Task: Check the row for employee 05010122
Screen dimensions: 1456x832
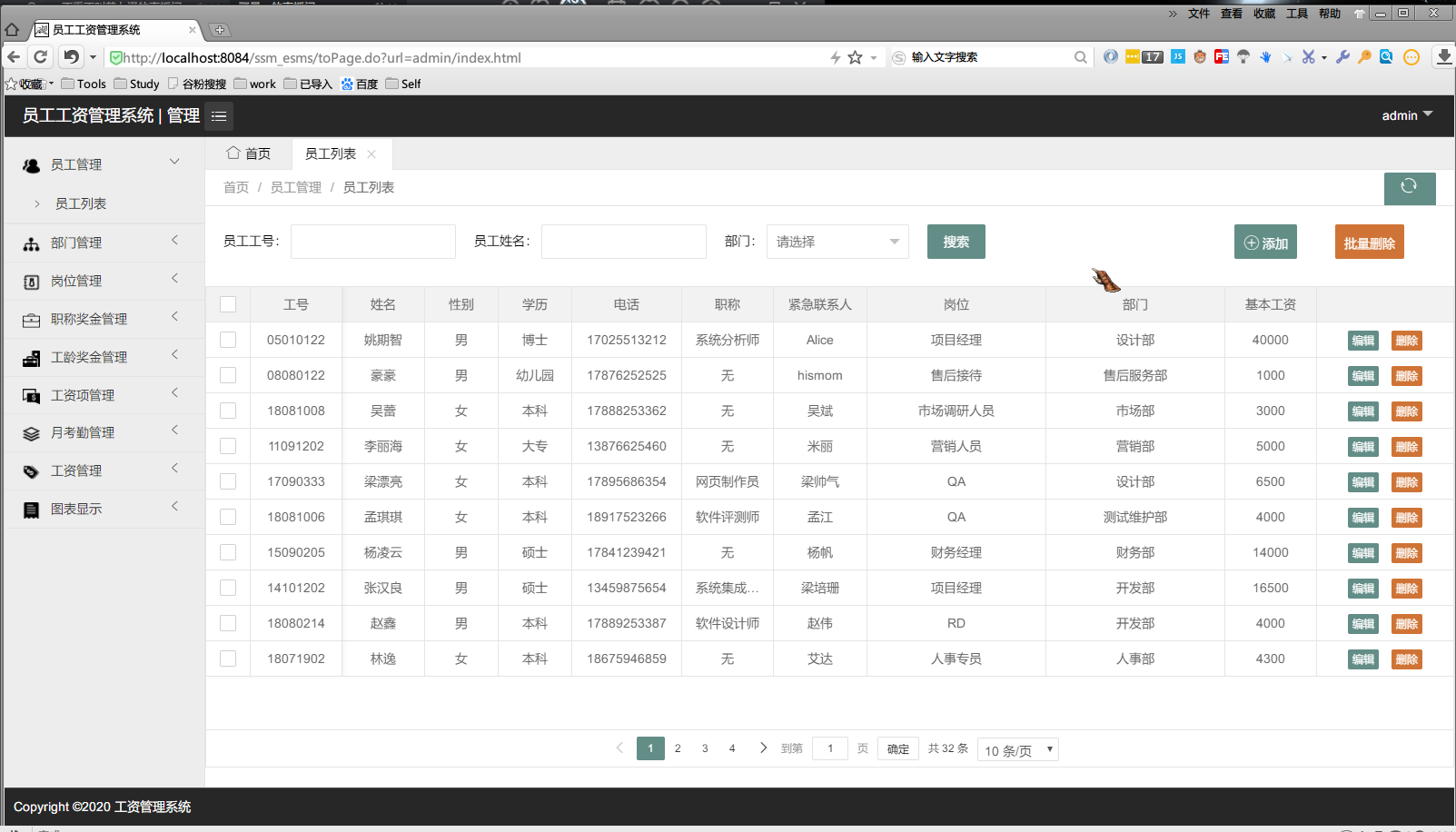Action: point(228,340)
